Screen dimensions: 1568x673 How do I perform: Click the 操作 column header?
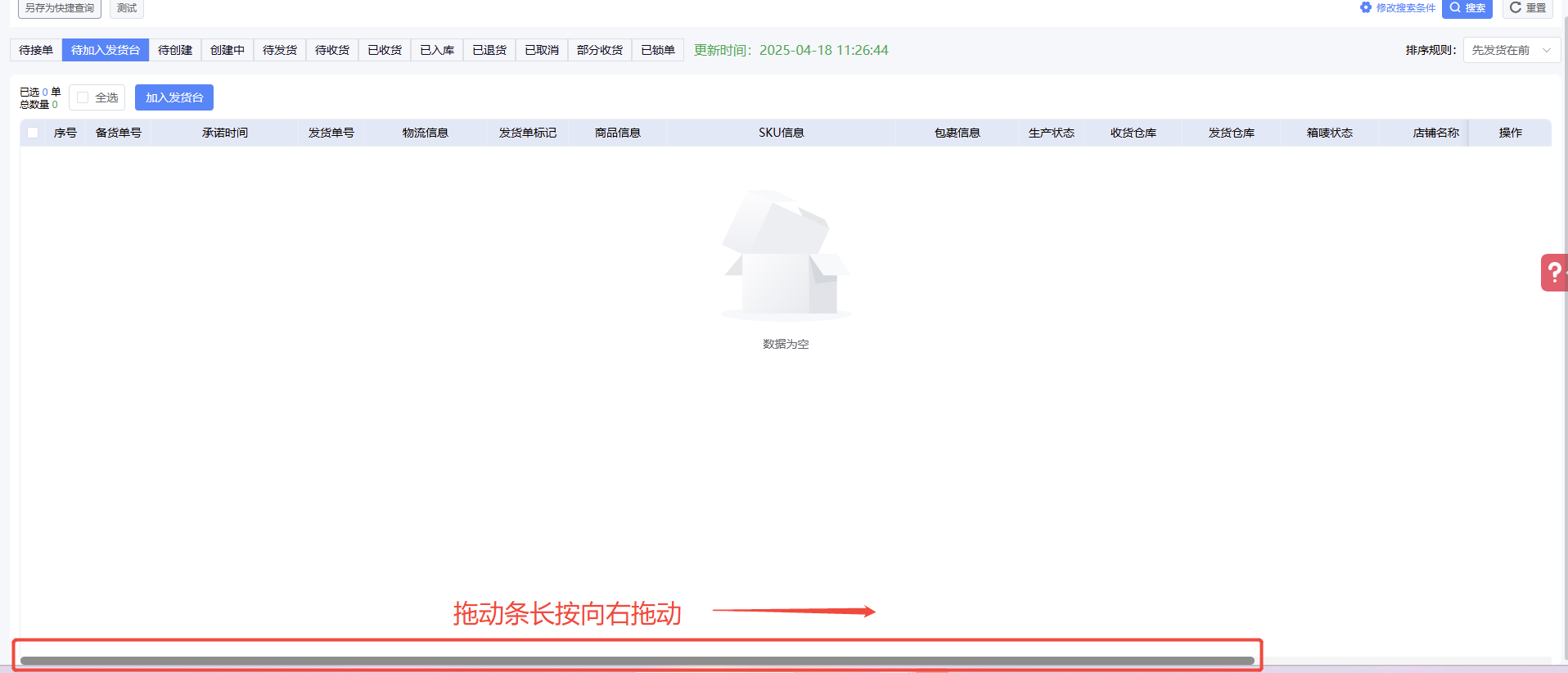pyautogui.click(x=1511, y=133)
